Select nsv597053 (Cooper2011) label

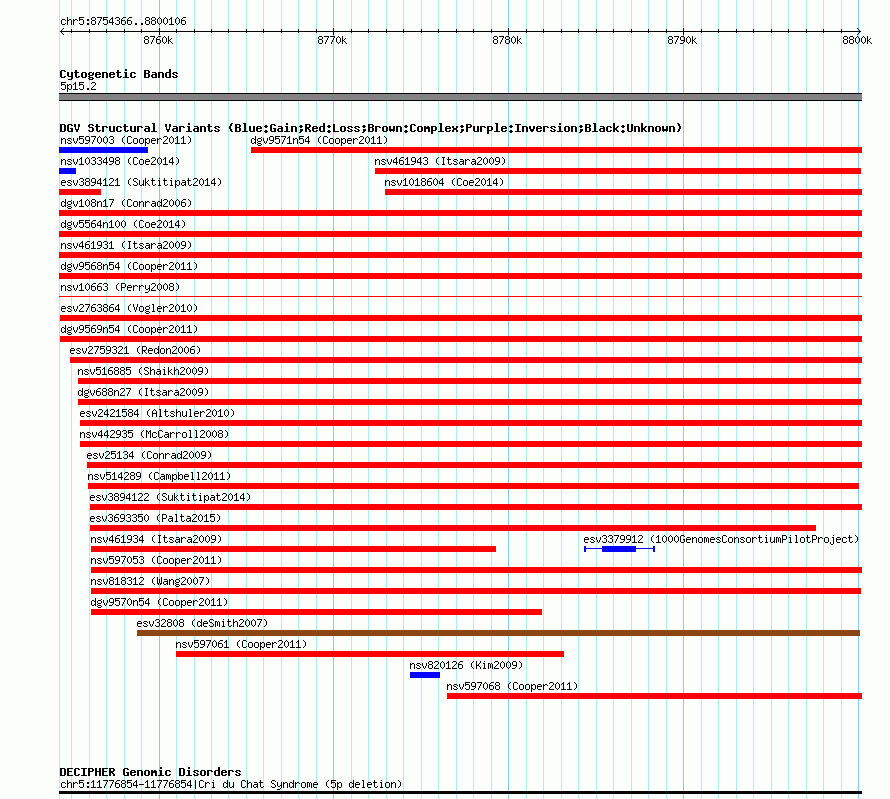(x=156, y=560)
